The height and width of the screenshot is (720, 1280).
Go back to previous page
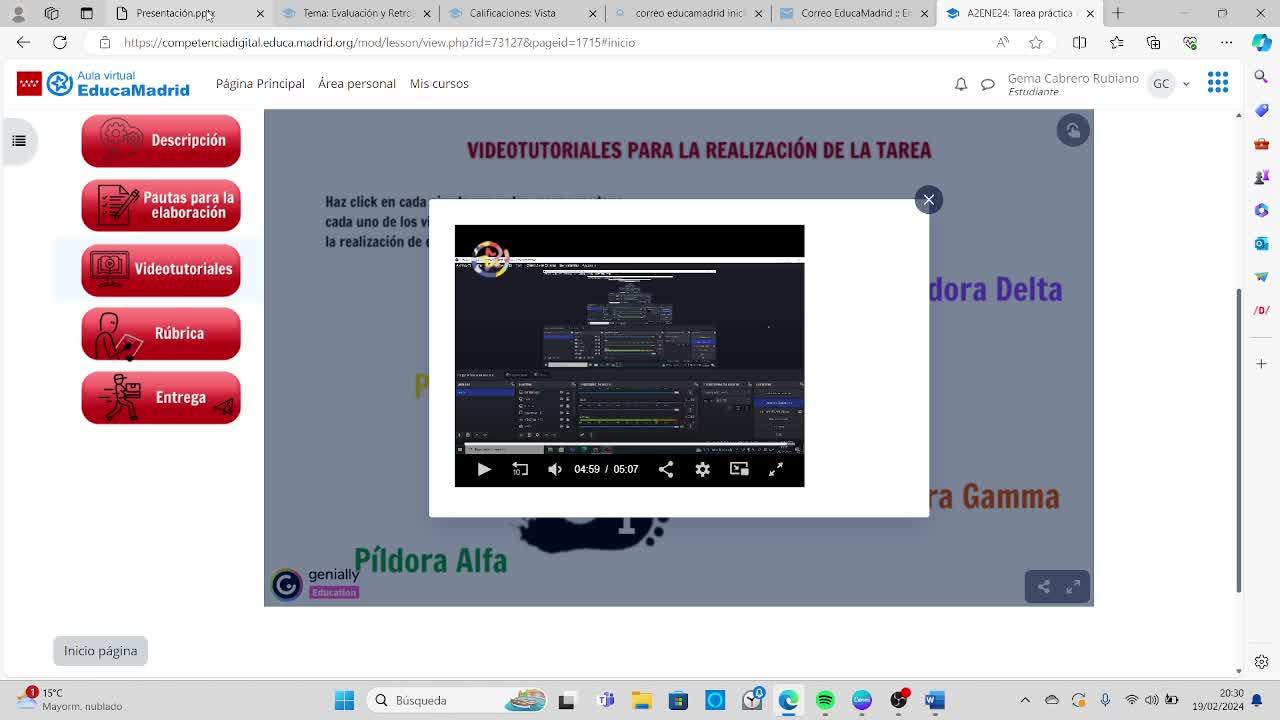pyautogui.click(x=24, y=43)
